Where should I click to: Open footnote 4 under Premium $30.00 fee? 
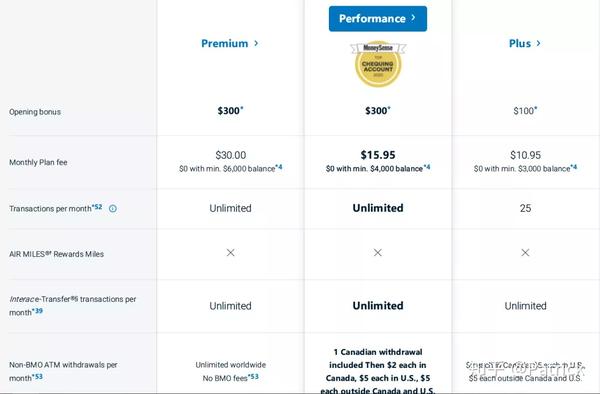(x=279, y=167)
